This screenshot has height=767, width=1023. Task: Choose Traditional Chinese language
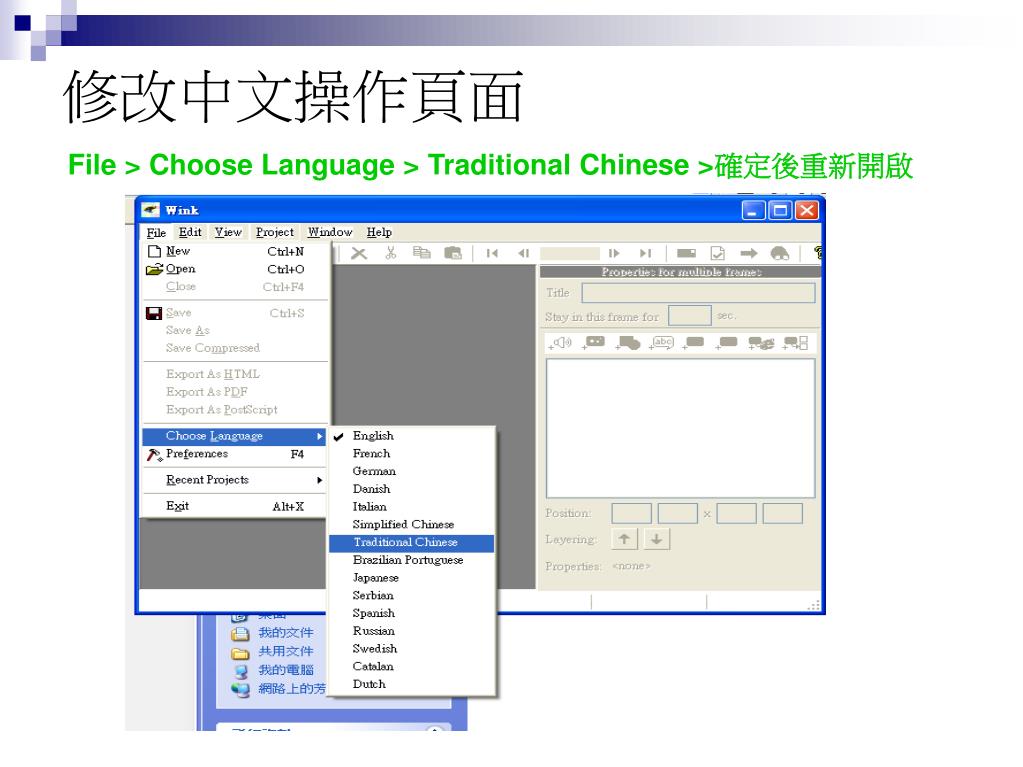(x=412, y=543)
